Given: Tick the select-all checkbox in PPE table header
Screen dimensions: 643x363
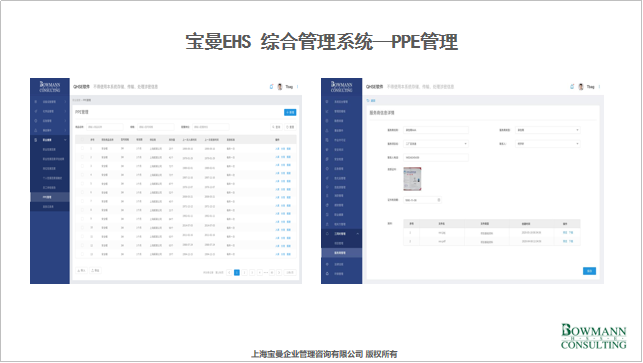Looking at the screenshot, I should 82,140.
